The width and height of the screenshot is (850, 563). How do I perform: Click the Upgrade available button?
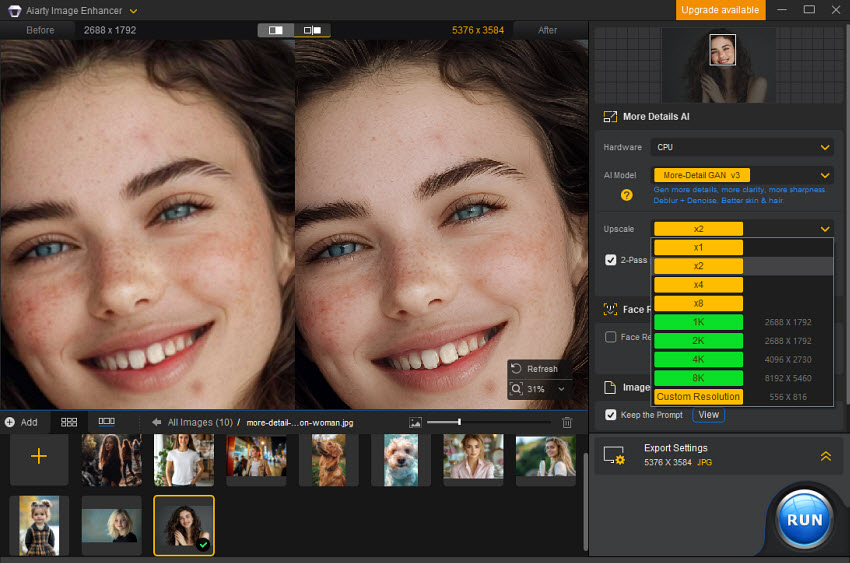pyautogui.click(x=720, y=10)
